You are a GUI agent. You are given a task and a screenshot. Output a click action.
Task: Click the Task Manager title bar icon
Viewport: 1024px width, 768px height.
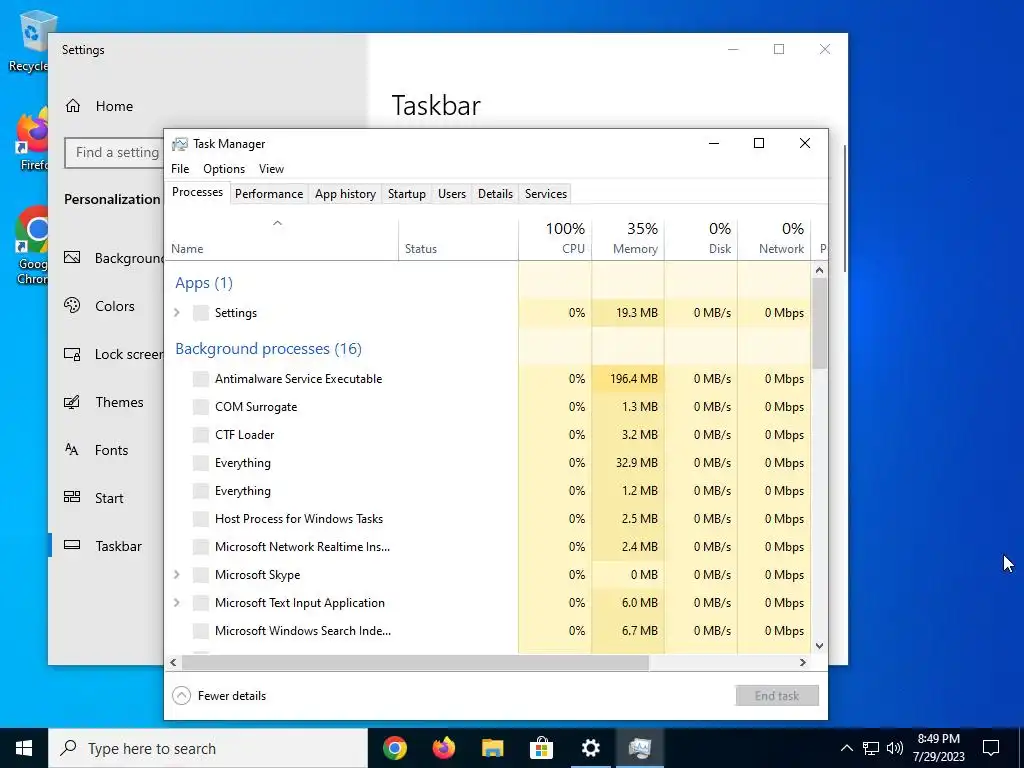[180, 144]
